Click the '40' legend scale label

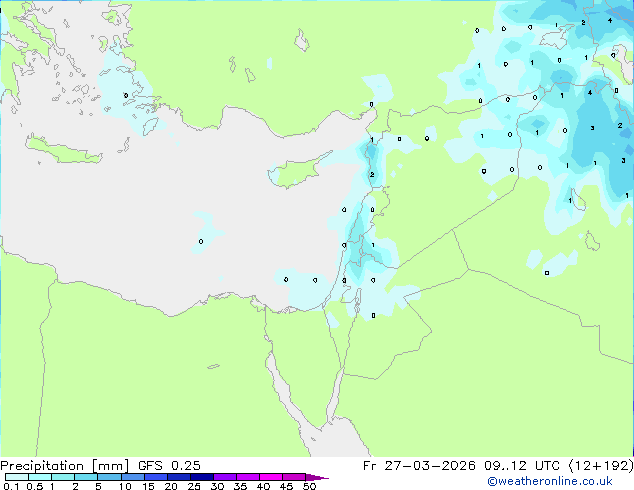pyautogui.click(x=263, y=486)
